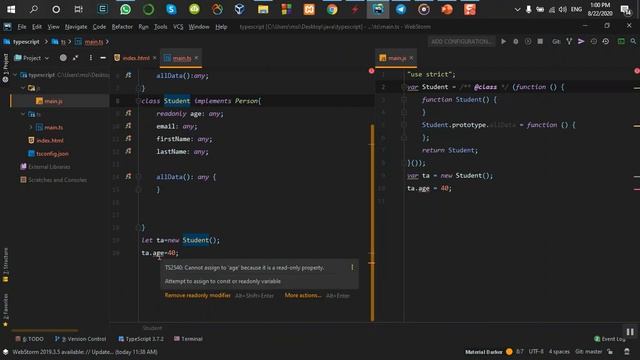Click More actions... in the error tooltip

point(303,295)
